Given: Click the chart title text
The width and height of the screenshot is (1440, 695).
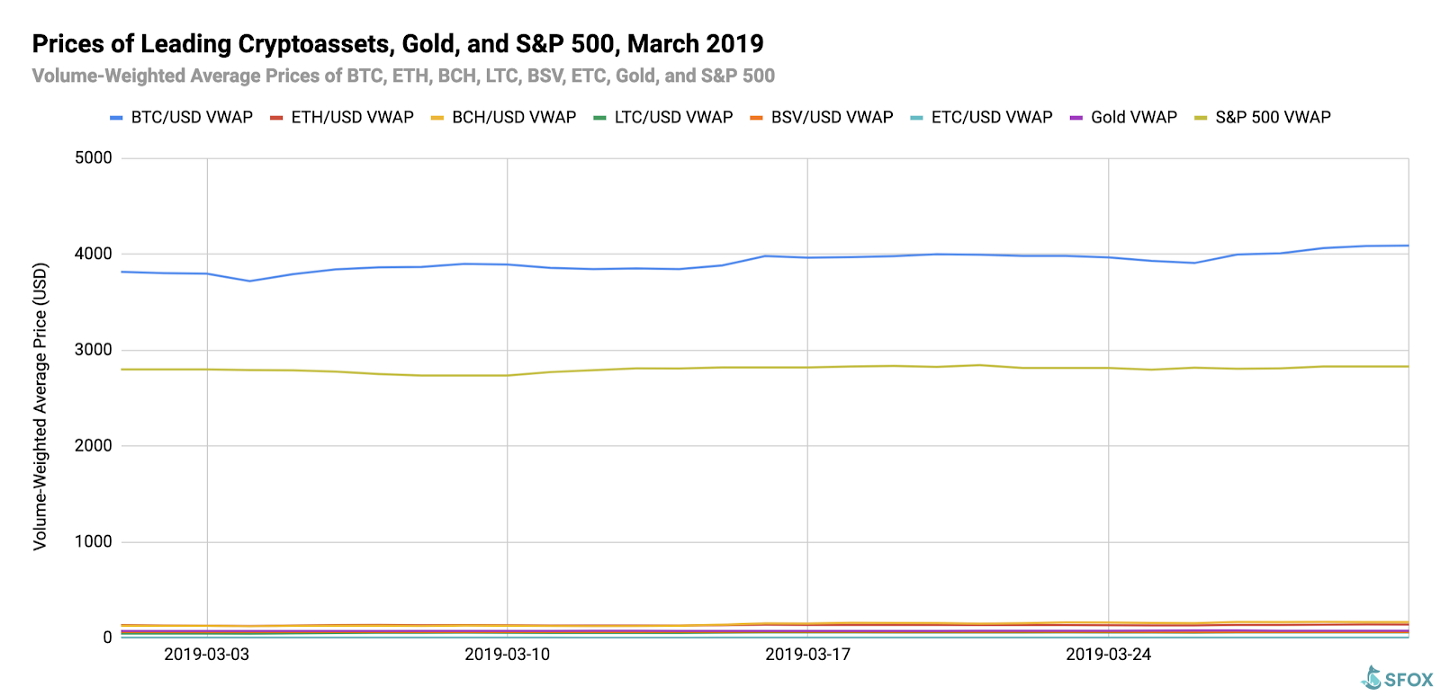Looking at the screenshot, I should click(x=399, y=44).
